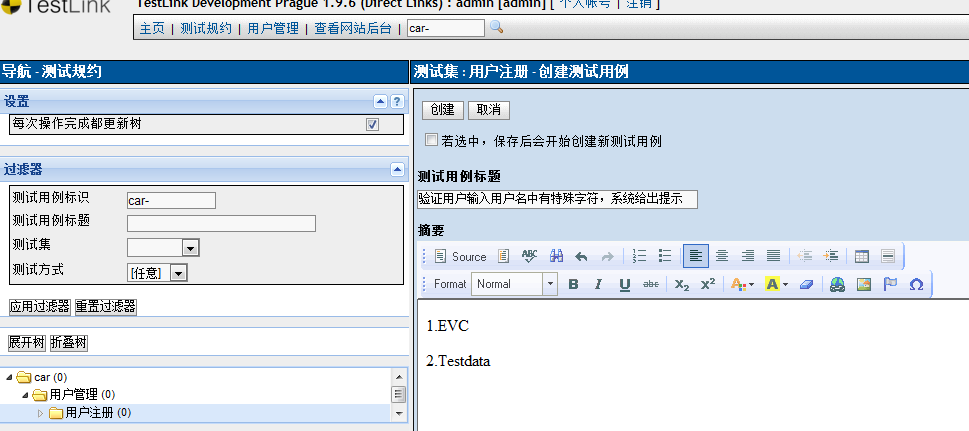Click the tree scrollbar down arrow
969x431 pixels.
[x=399, y=413]
